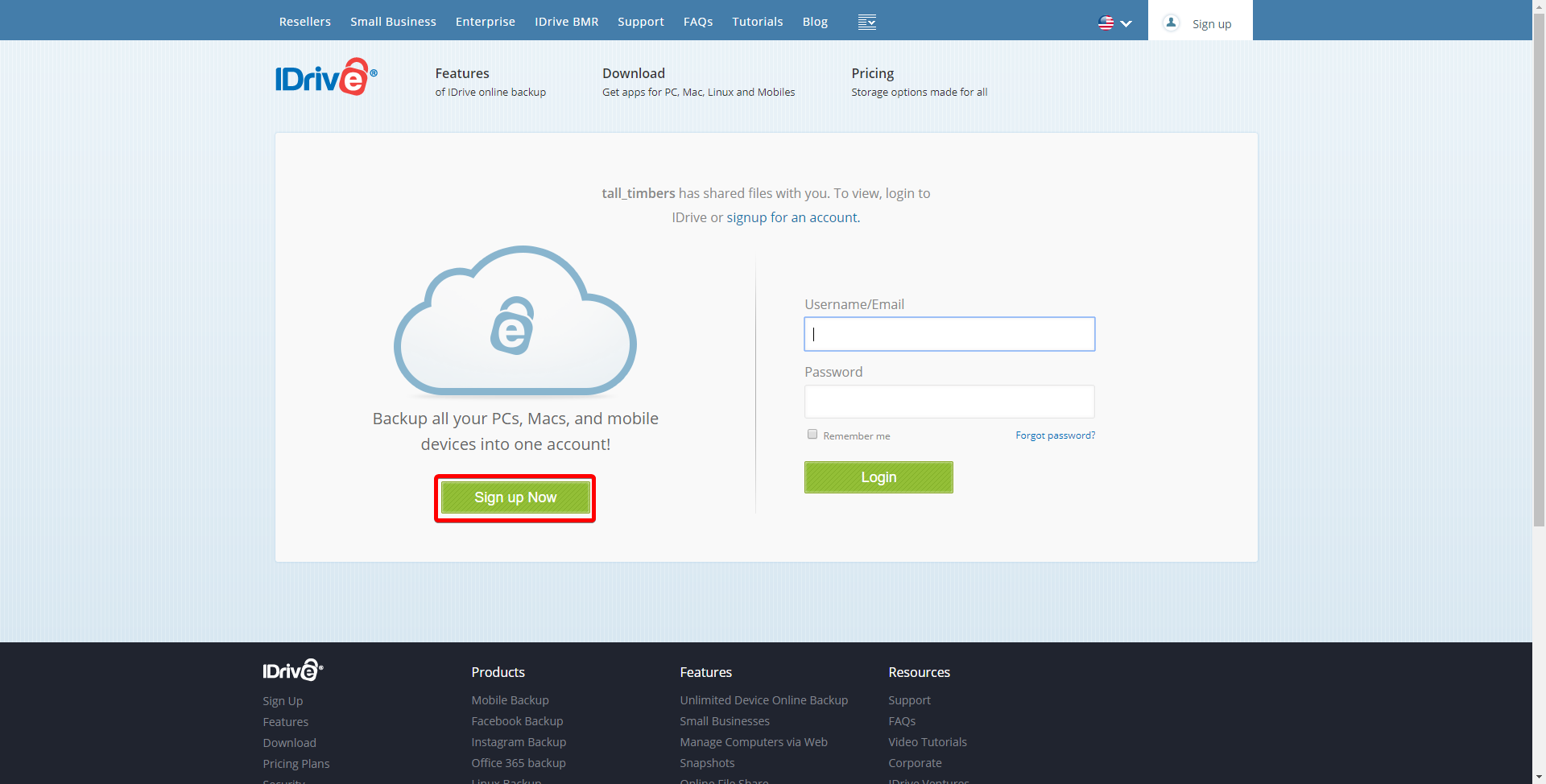The height and width of the screenshot is (784, 1546).
Task: Expand the language dropdown arrow
Action: pyautogui.click(x=1126, y=23)
